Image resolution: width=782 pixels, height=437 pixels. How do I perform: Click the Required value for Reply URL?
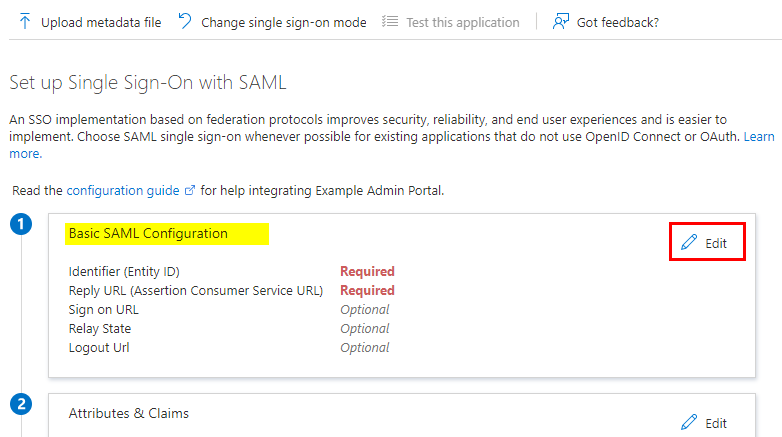pos(367,290)
